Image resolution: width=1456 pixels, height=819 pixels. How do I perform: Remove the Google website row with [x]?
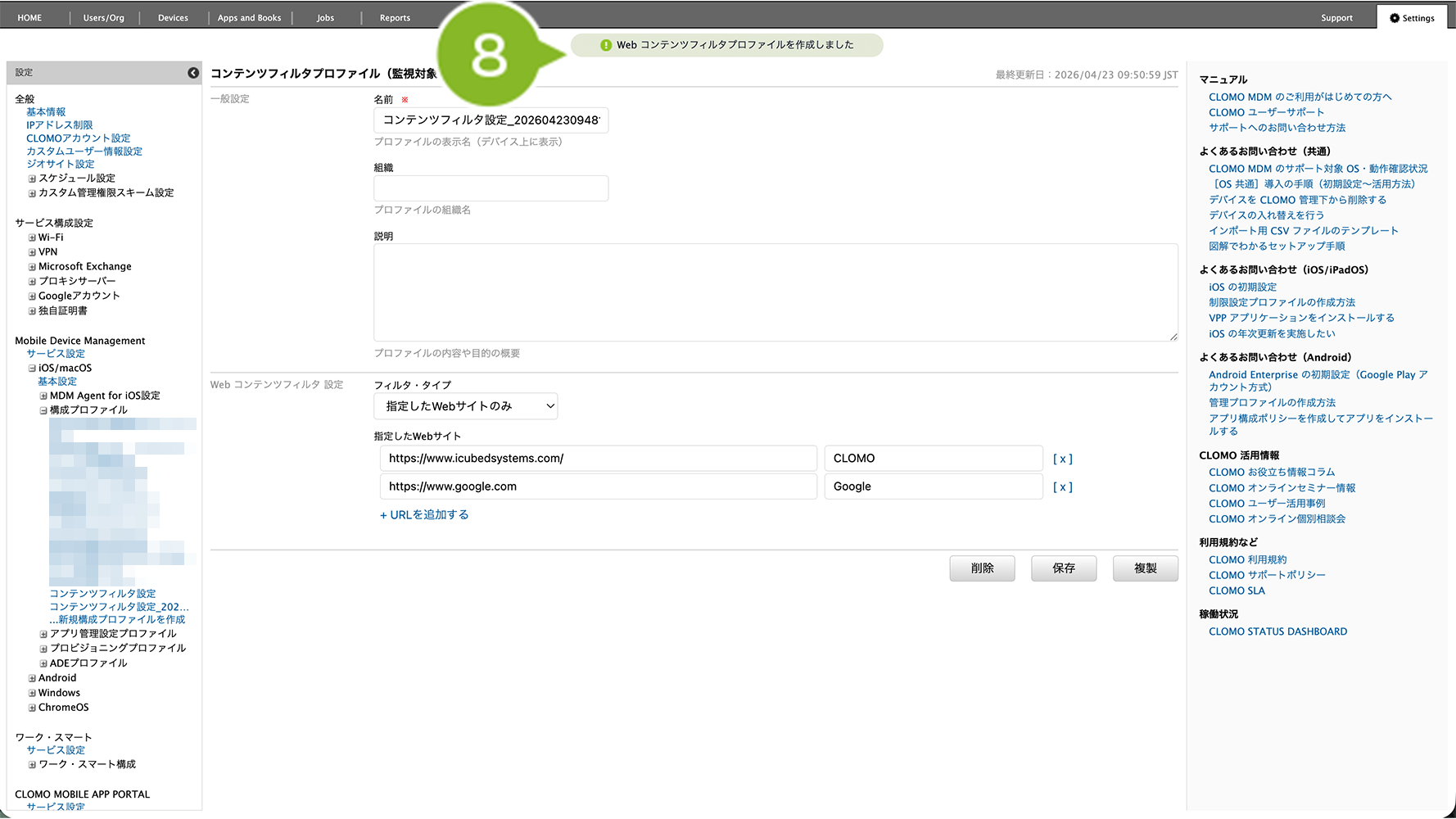pos(1062,487)
